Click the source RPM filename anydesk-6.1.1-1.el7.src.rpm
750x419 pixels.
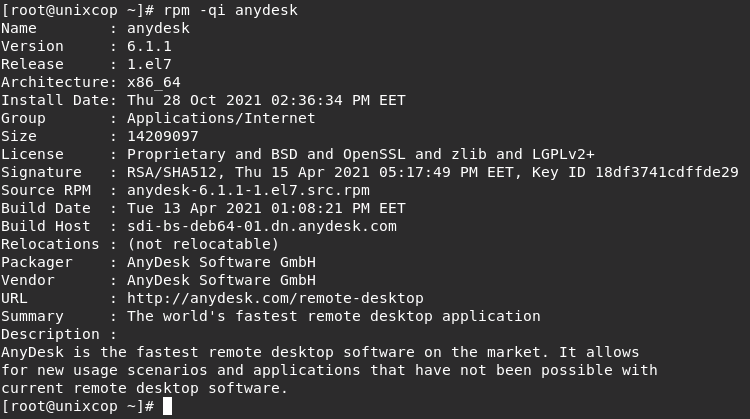[x=248, y=190]
